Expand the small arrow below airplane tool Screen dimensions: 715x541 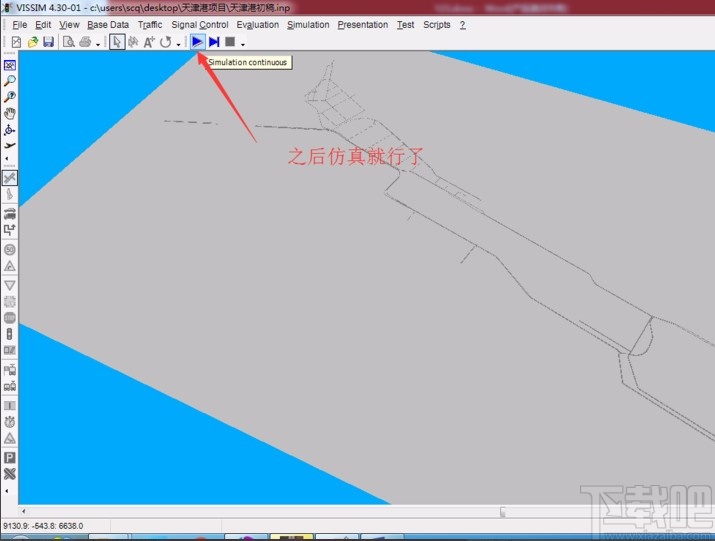pos(6,158)
